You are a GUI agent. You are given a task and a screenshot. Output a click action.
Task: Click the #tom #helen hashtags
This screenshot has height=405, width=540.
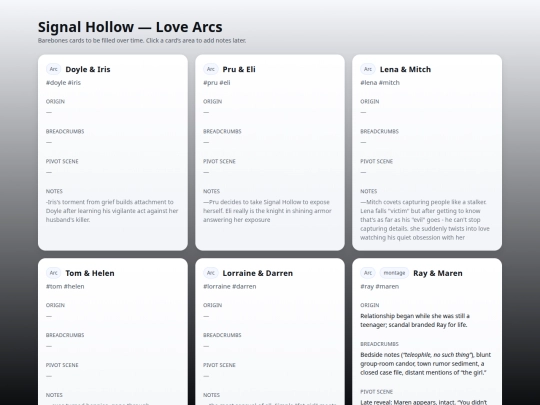(65, 287)
